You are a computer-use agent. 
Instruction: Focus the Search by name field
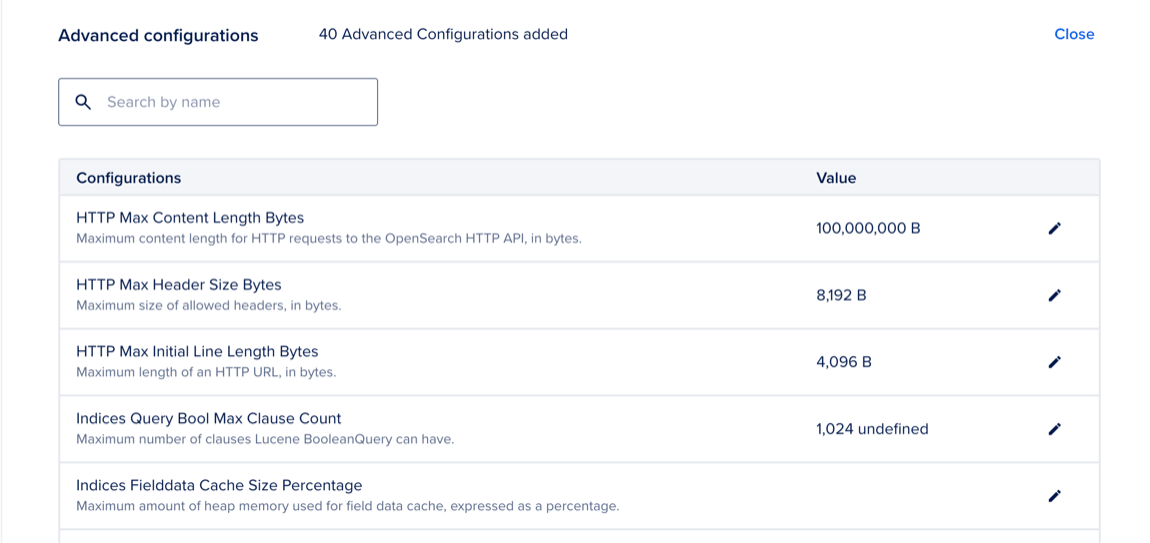coord(218,102)
